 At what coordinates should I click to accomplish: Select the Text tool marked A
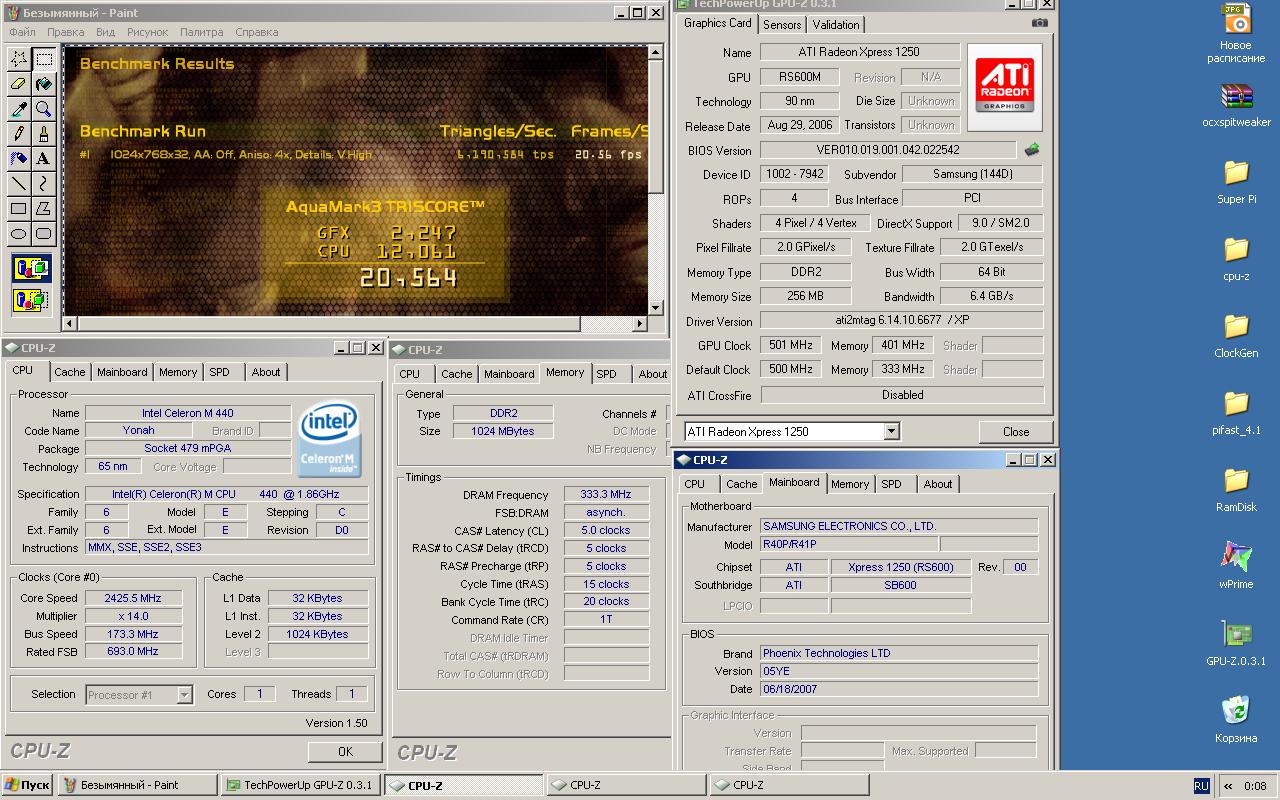(x=44, y=159)
